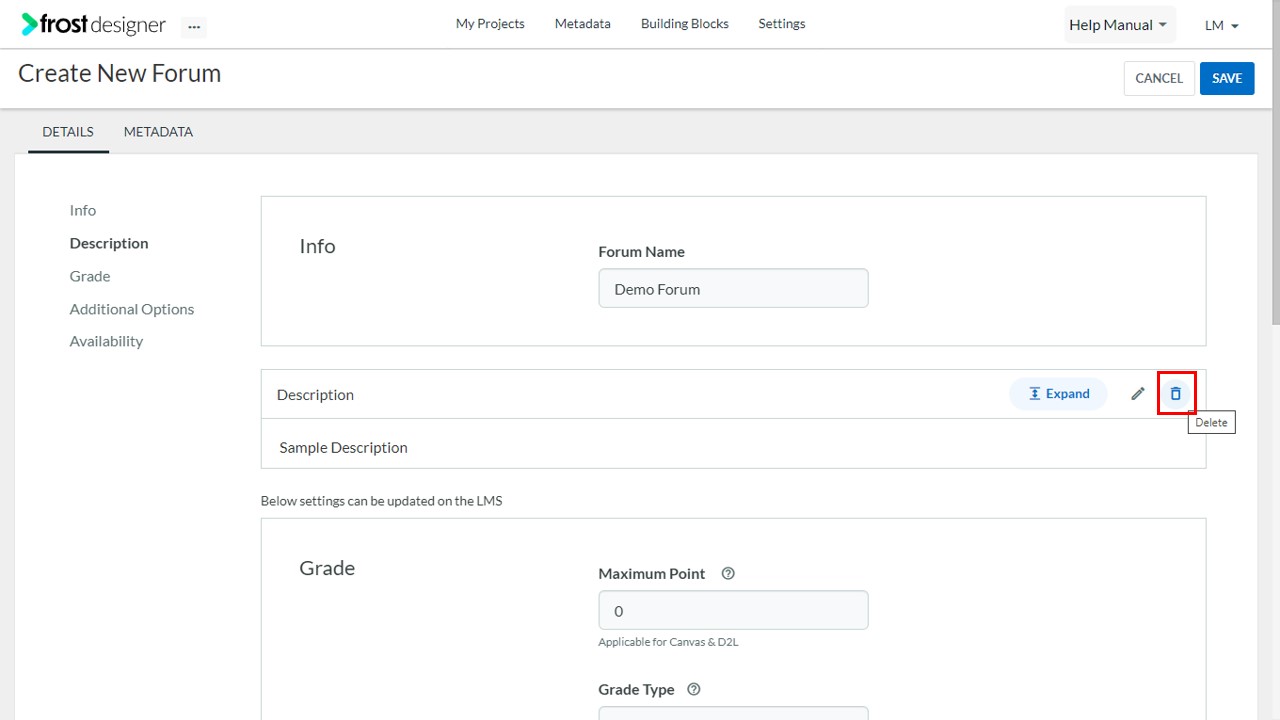Click the Sample Description text
Screen dimensions: 1280x720
[x=343, y=447]
